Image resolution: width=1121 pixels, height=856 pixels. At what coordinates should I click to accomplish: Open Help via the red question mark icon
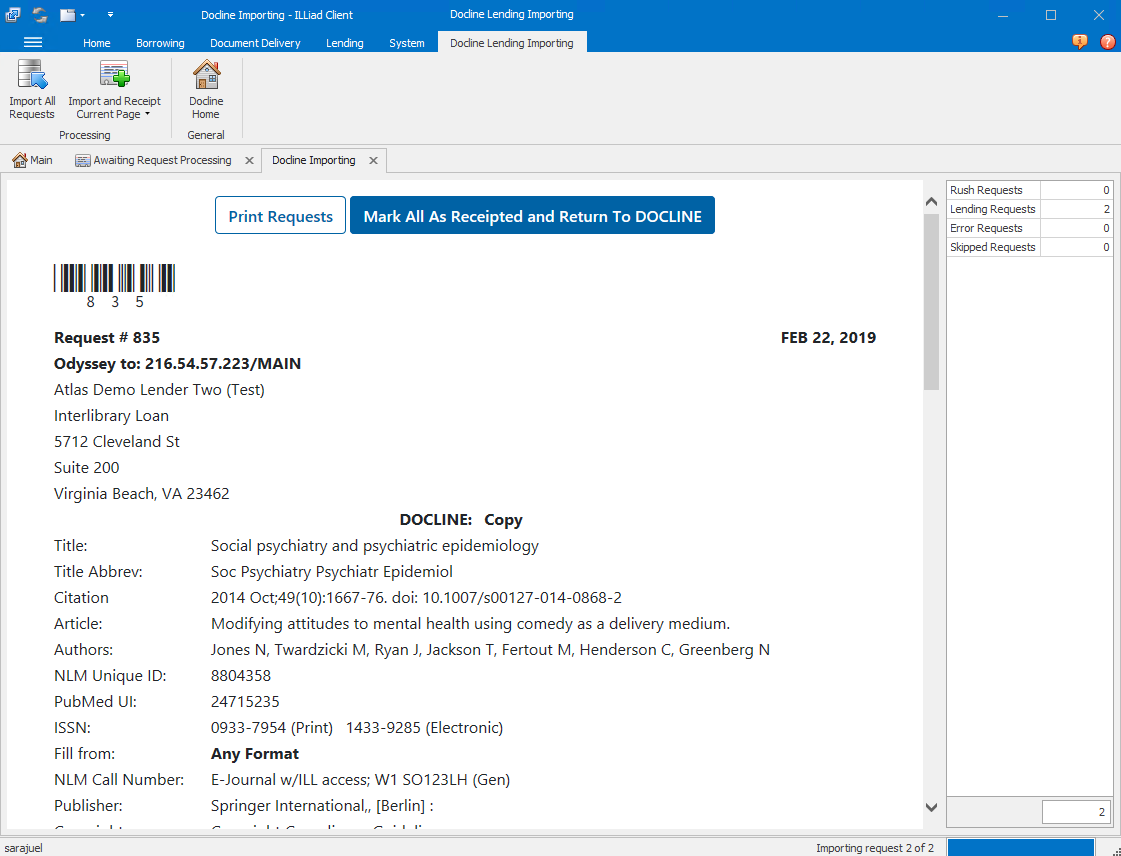pos(1107,42)
